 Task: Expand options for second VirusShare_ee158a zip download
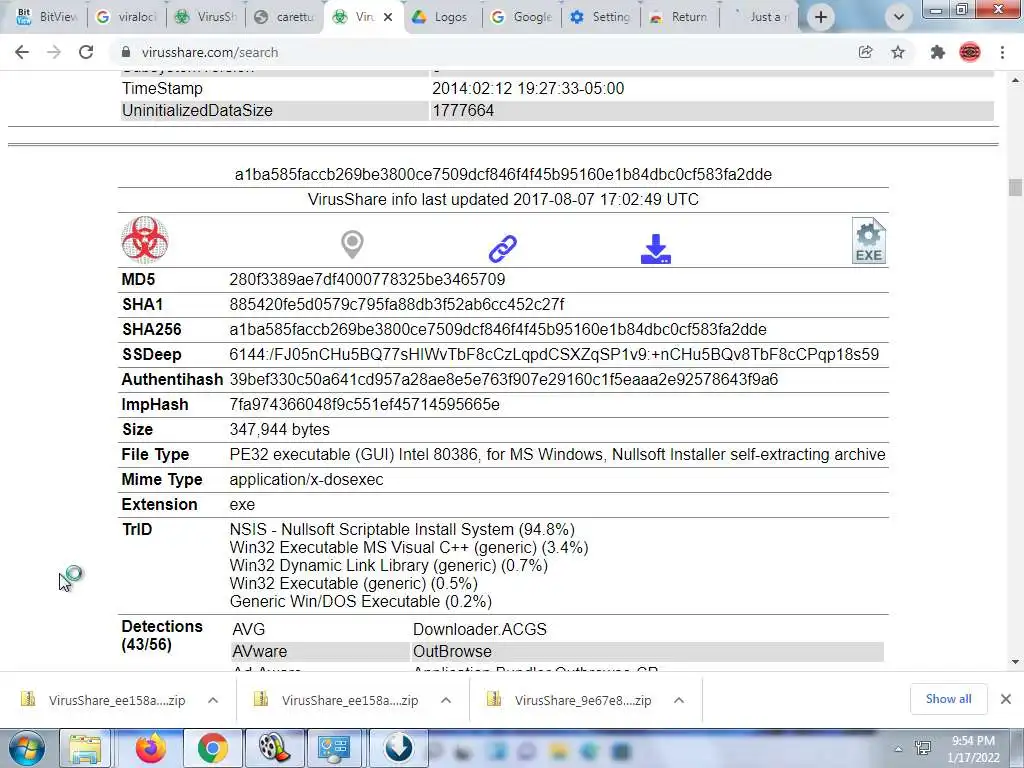tap(446, 700)
